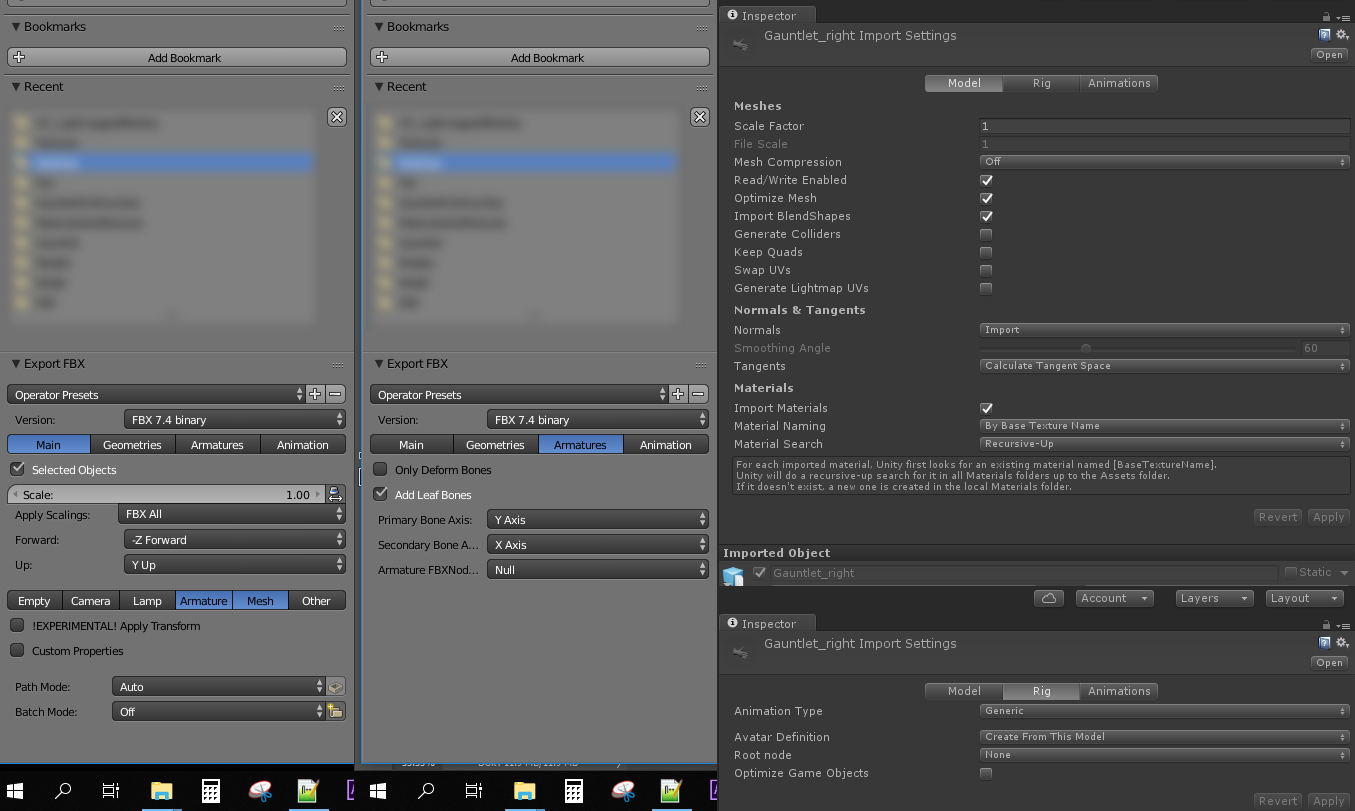This screenshot has width=1355, height=811.
Task: Disable Import BlendShapes
Action: (x=986, y=216)
